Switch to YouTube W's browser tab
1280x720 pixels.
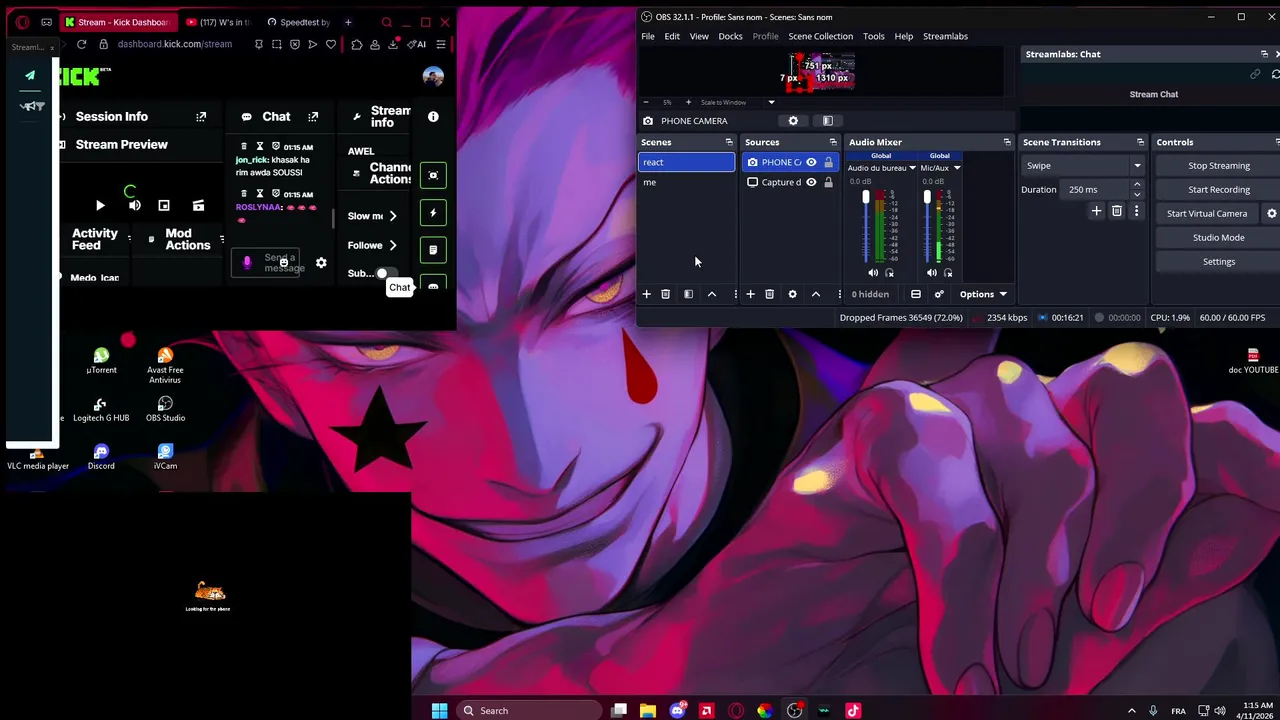pos(219,22)
